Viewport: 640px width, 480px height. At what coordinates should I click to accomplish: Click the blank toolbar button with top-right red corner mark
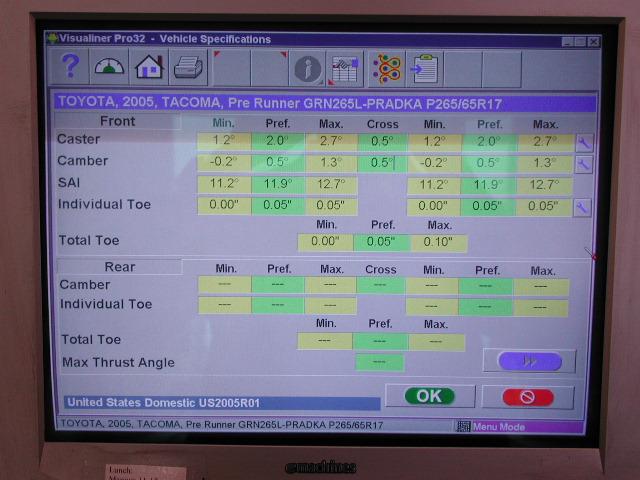coord(269,68)
